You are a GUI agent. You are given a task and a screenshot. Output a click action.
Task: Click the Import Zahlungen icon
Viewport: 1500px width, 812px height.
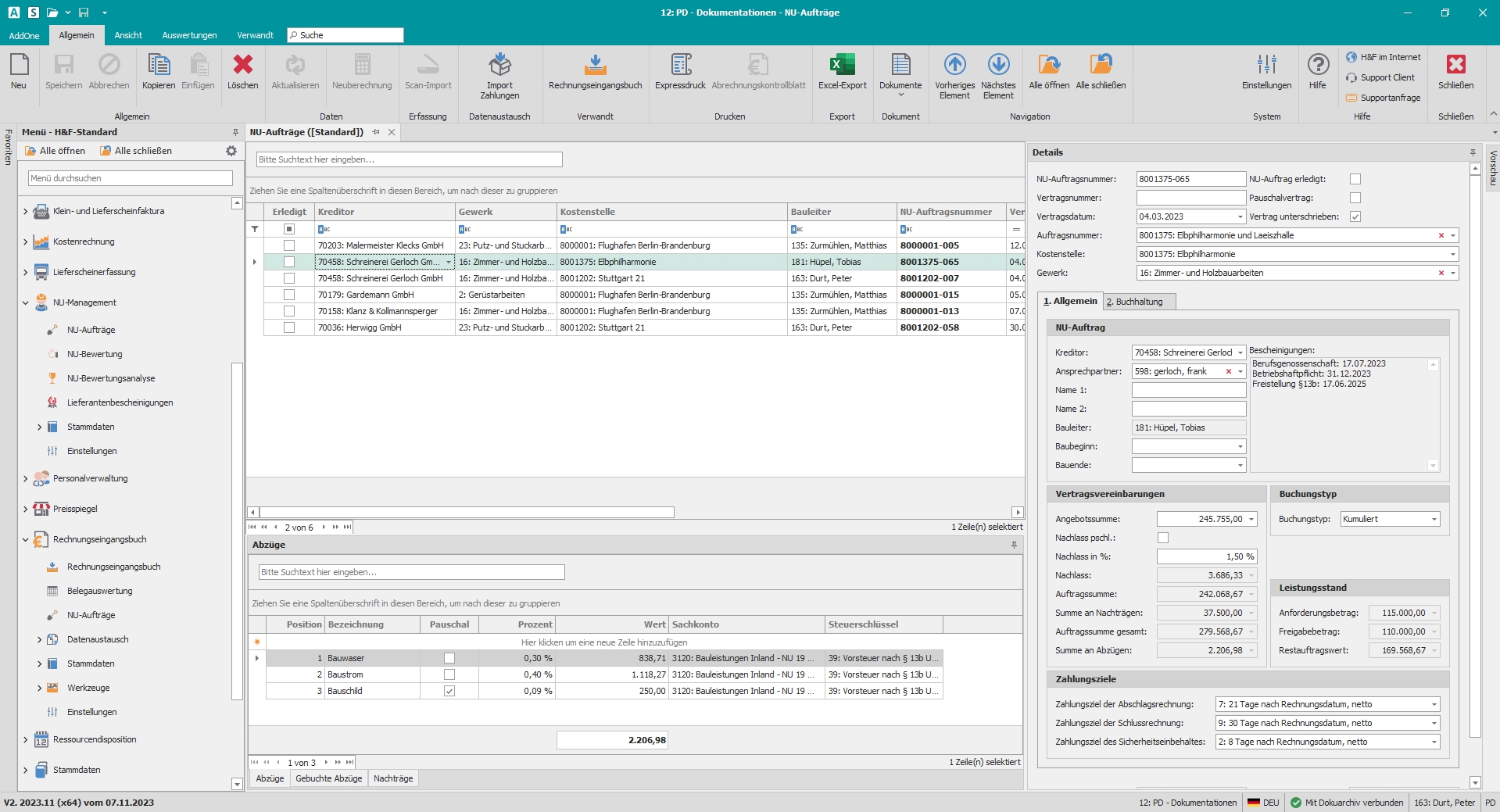pyautogui.click(x=499, y=66)
